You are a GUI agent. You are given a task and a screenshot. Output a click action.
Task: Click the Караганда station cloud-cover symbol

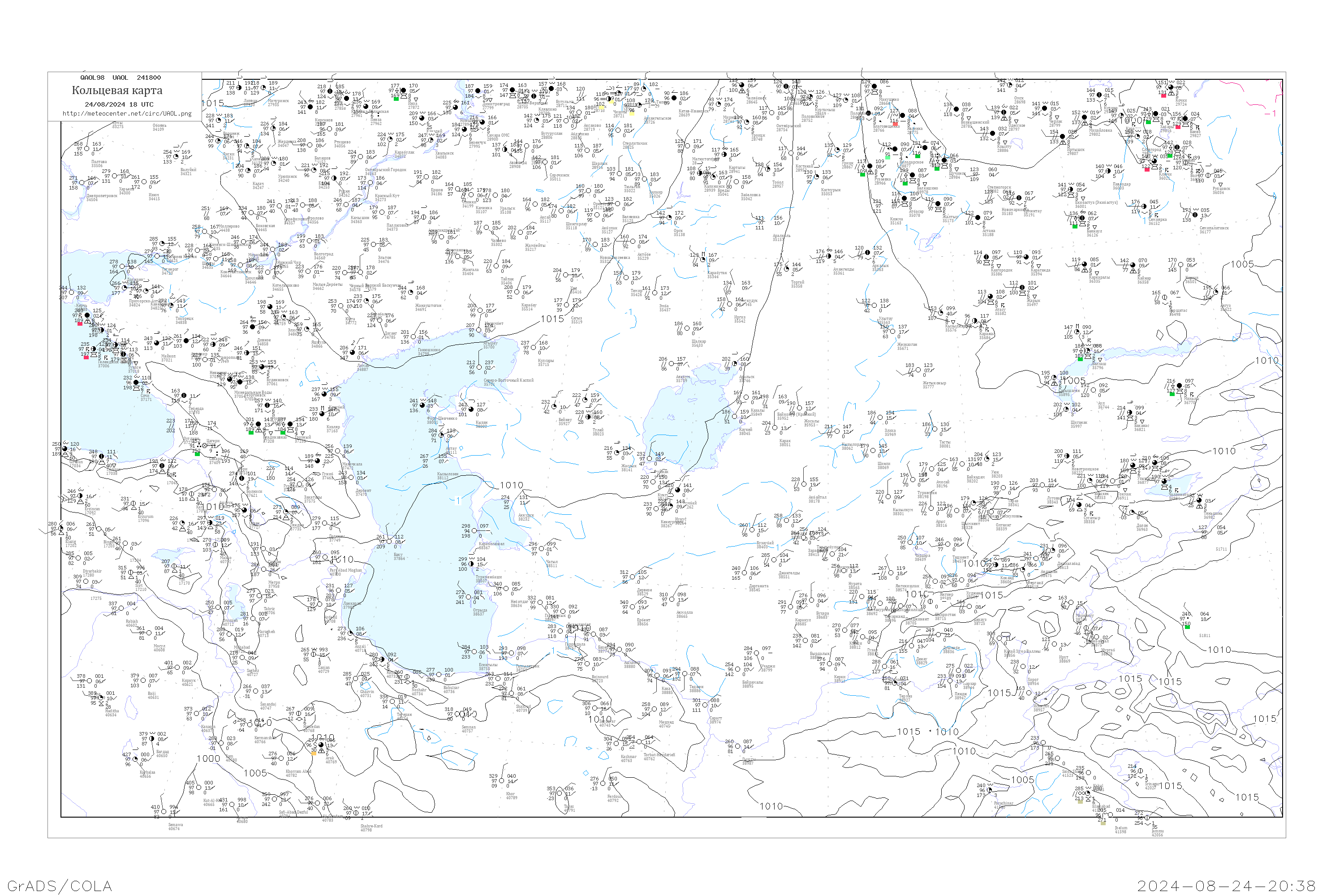[1026, 257]
